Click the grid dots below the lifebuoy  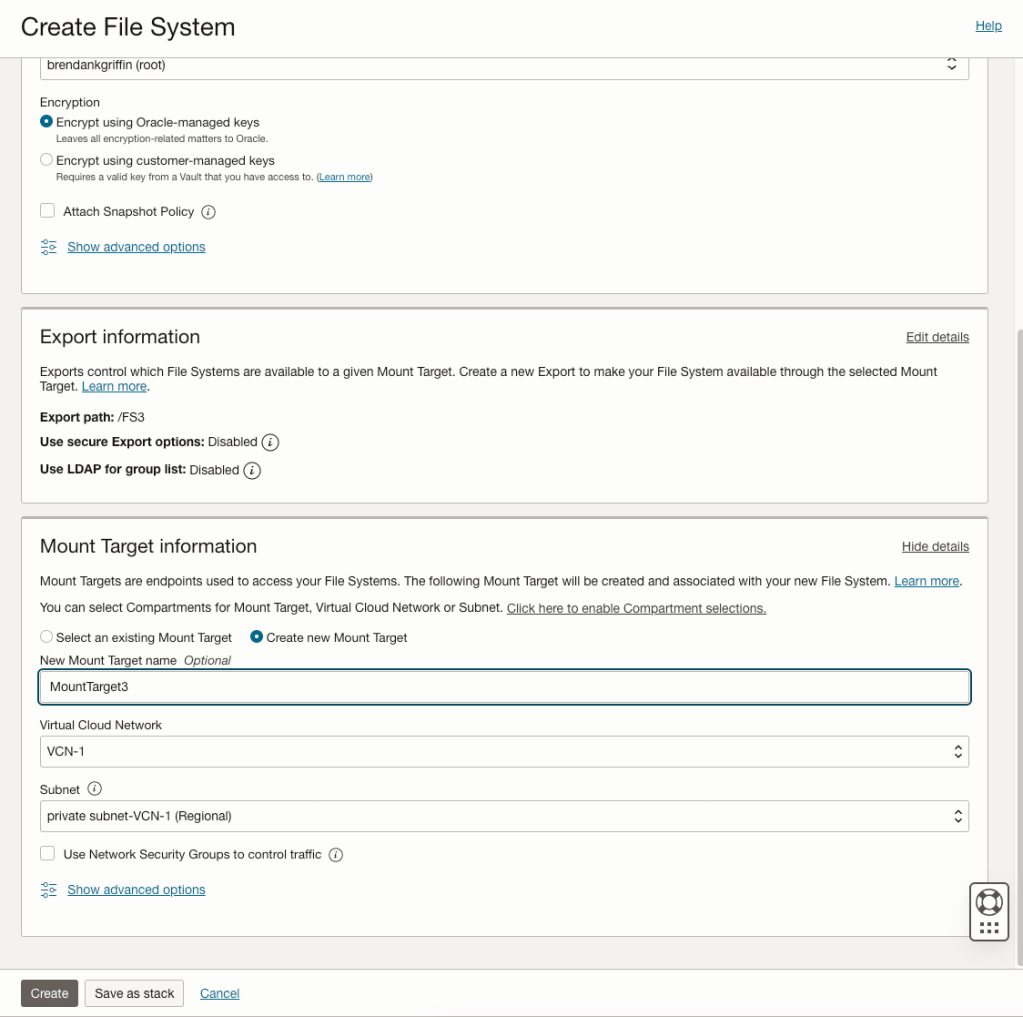point(989,928)
